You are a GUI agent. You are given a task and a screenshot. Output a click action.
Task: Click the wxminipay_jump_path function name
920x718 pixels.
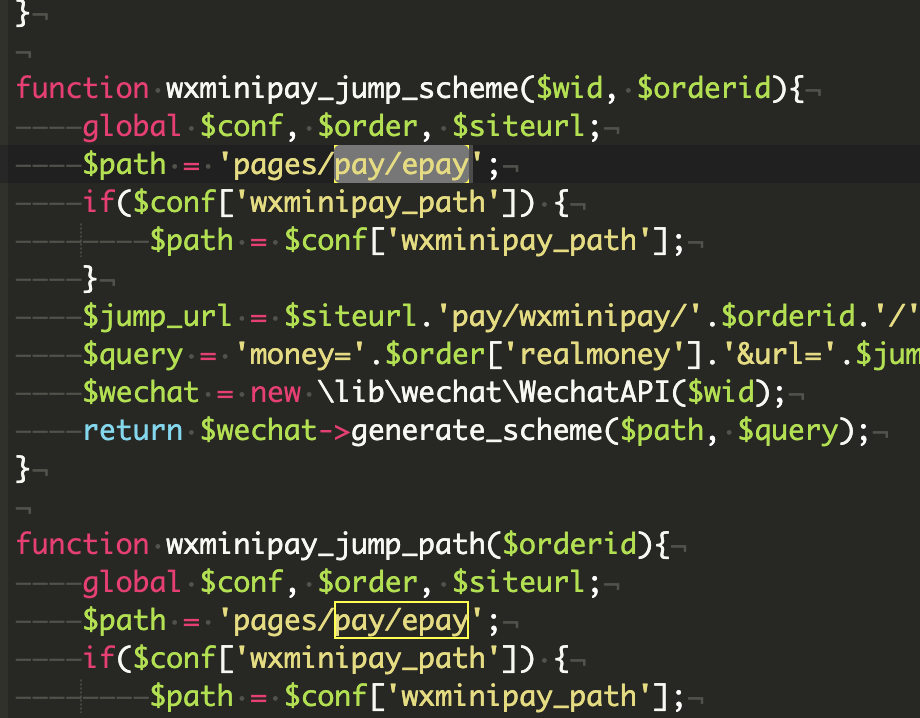[x=325, y=545]
